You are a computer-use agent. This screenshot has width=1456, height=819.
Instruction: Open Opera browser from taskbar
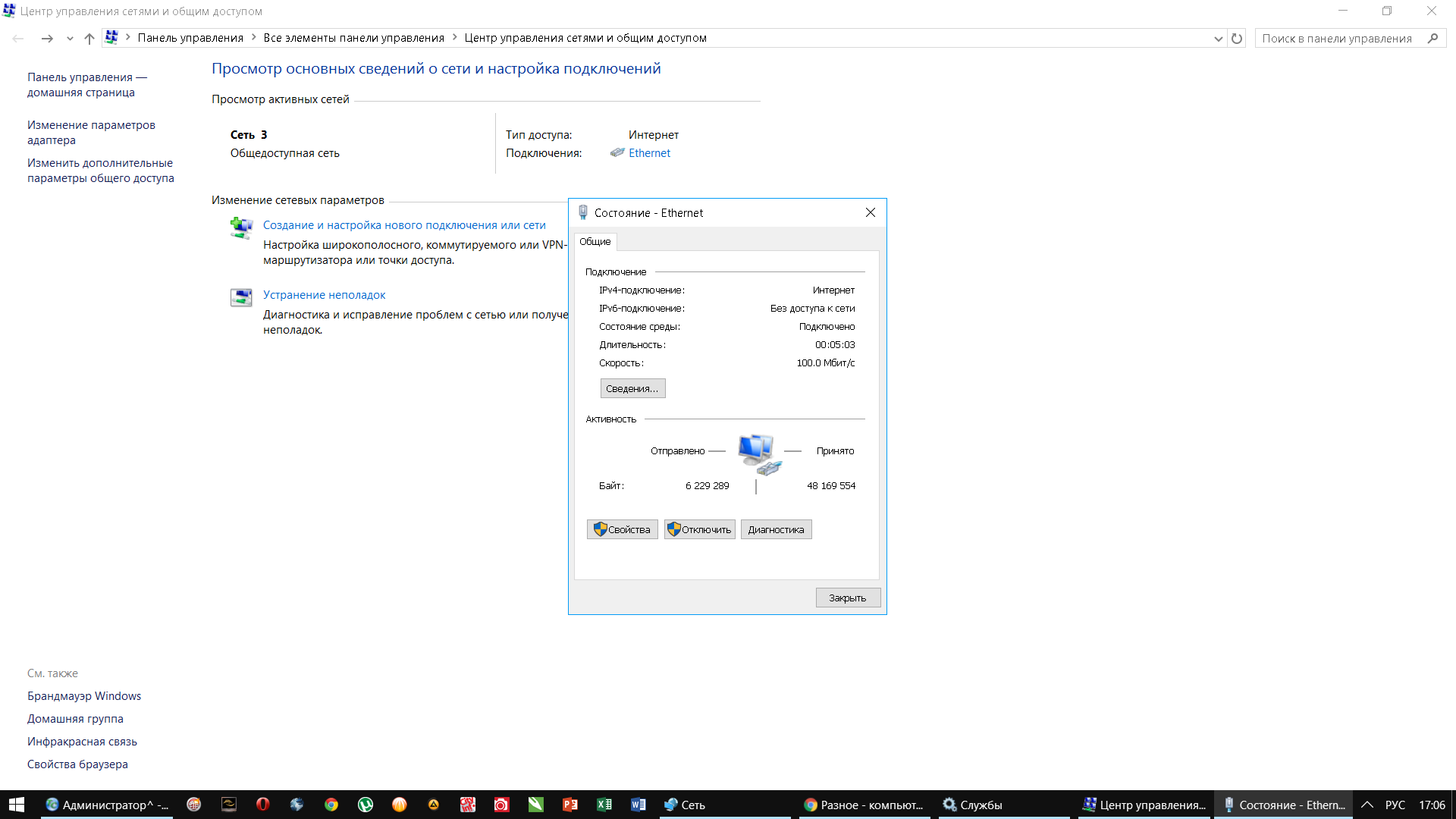tap(262, 805)
